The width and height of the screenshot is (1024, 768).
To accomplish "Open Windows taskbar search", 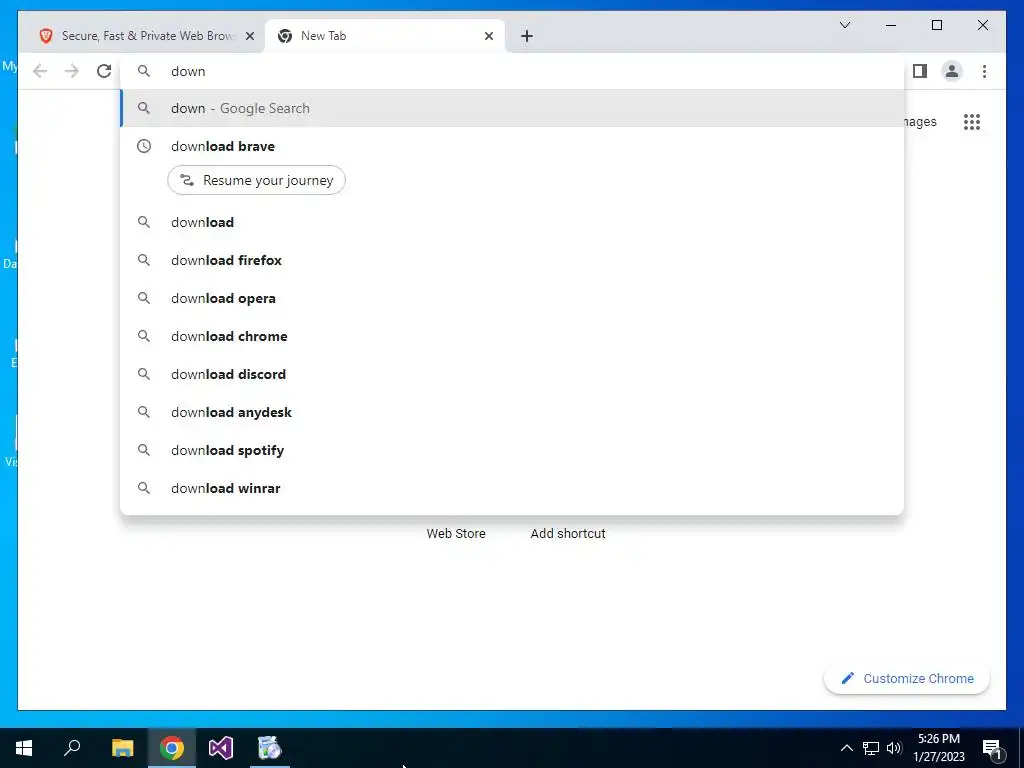I will [72, 748].
